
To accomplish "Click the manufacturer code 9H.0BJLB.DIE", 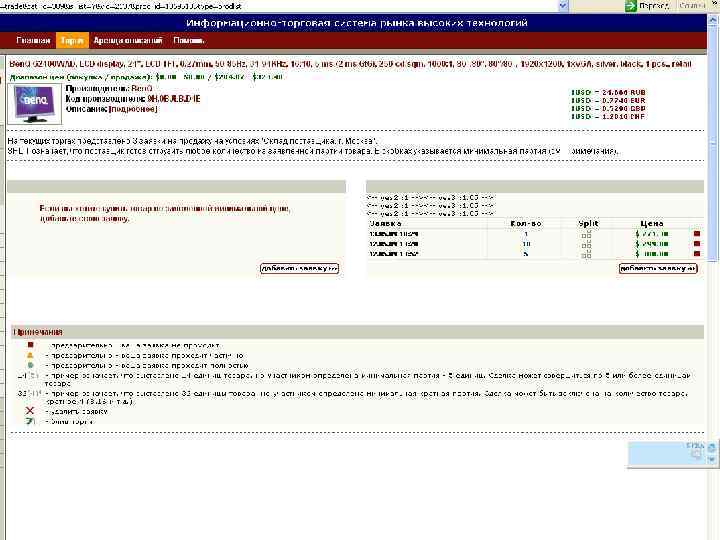I will [x=174, y=99].
